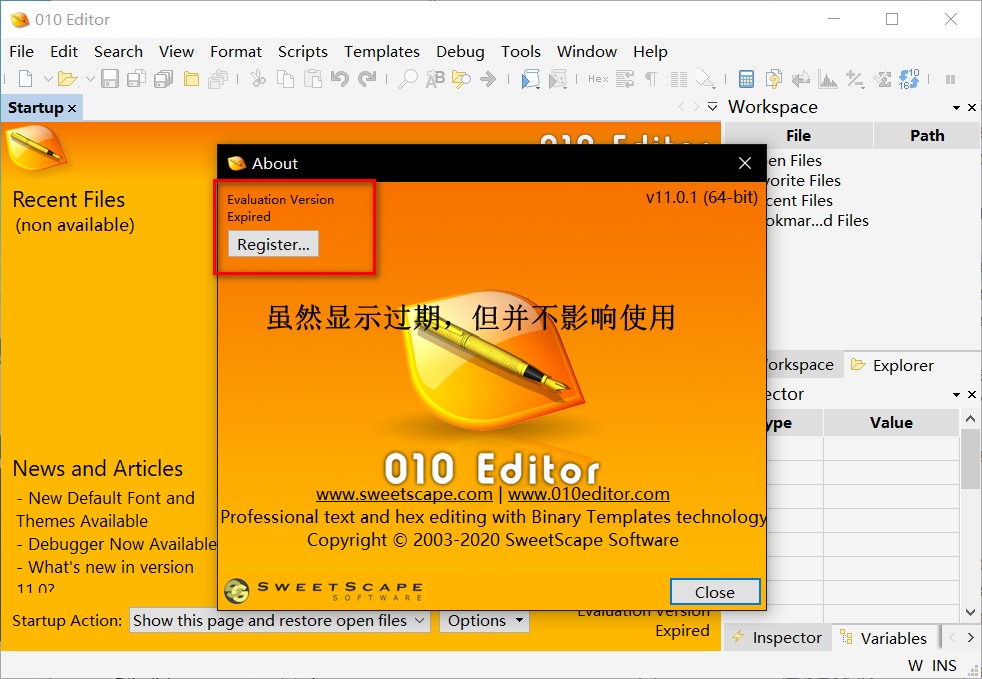Viewport: 982px width, 679px height.
Task: Open the Help menu
Action: click(650, 51)
